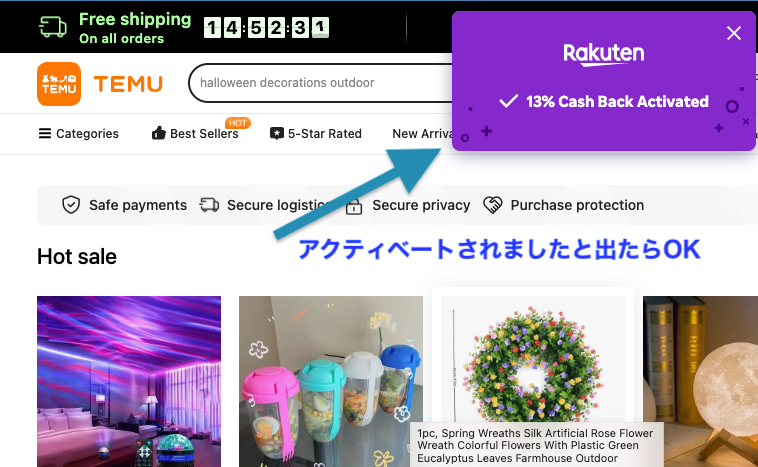
Task: Click the TEMU wordmark link
Action: [x=128, y=84]
